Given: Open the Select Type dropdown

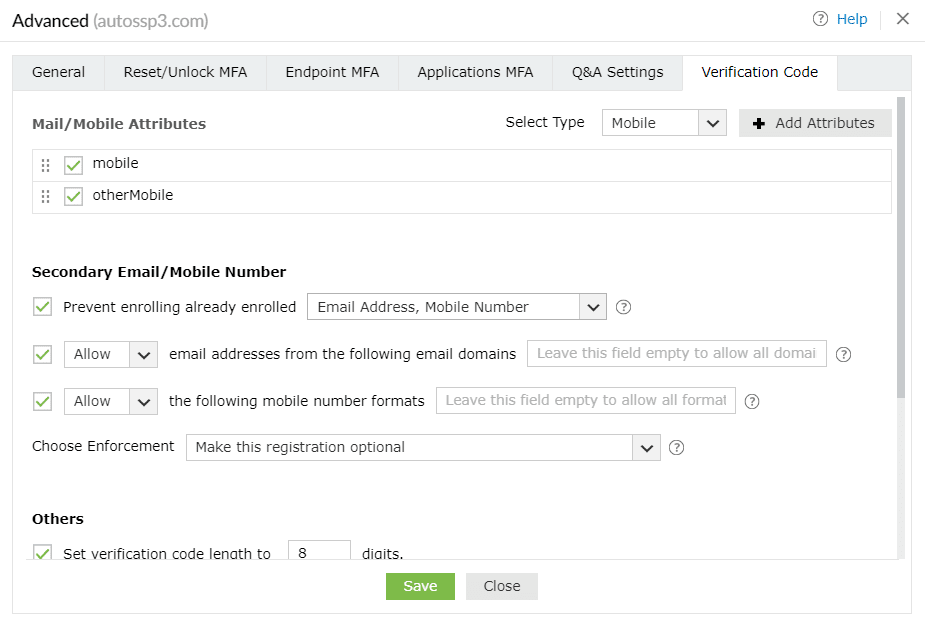Looking at the screenshot, I should pos(663,123).
